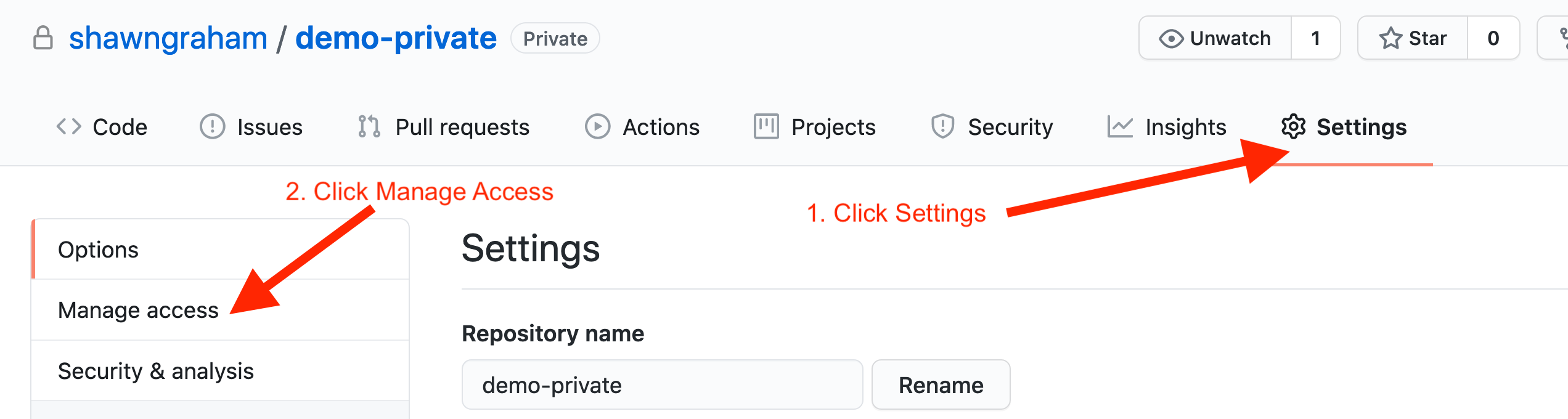Switch to the Insights tab

tap(1167, 127)
